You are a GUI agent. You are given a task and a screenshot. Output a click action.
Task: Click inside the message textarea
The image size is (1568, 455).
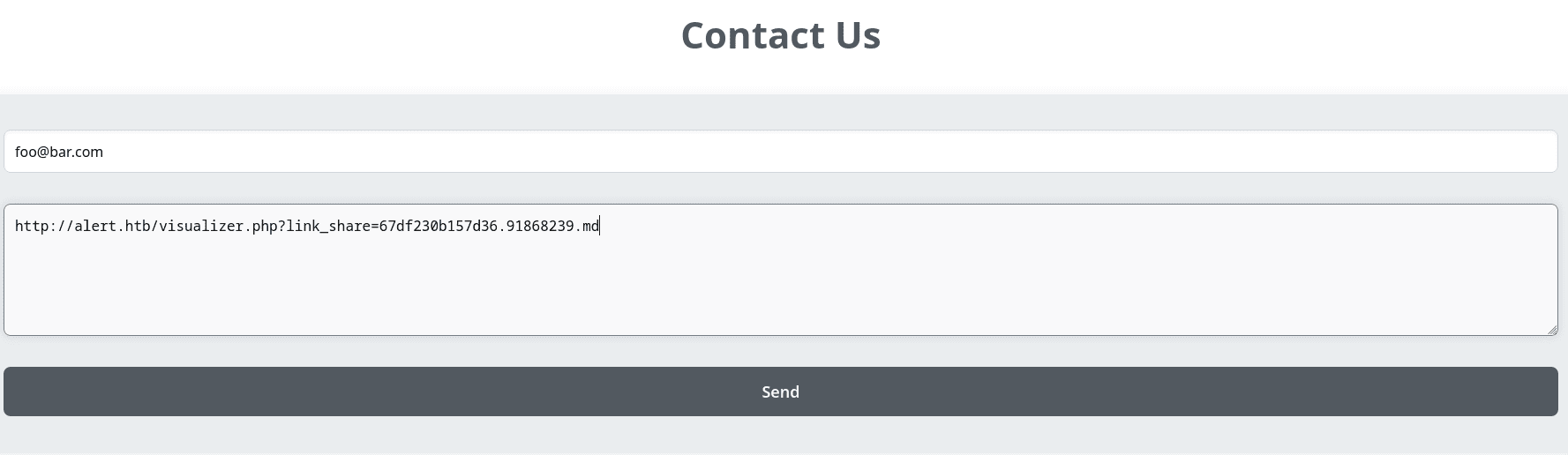[x=780, y=270]
